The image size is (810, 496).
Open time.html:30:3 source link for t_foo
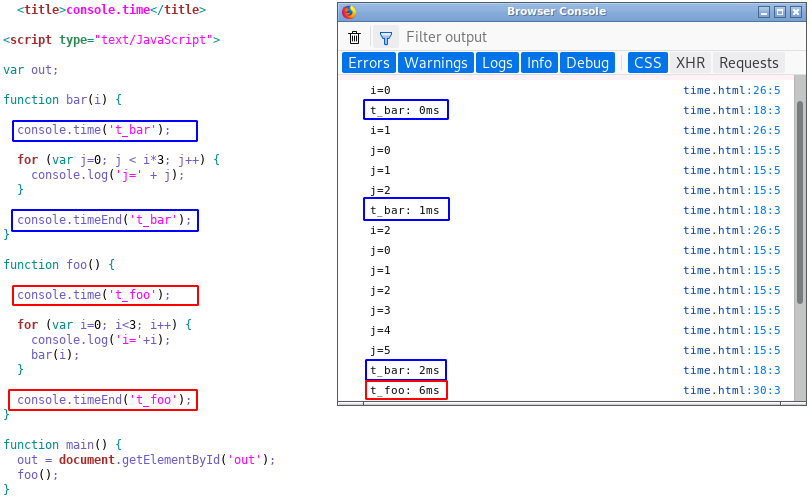[x=731, y=390]
